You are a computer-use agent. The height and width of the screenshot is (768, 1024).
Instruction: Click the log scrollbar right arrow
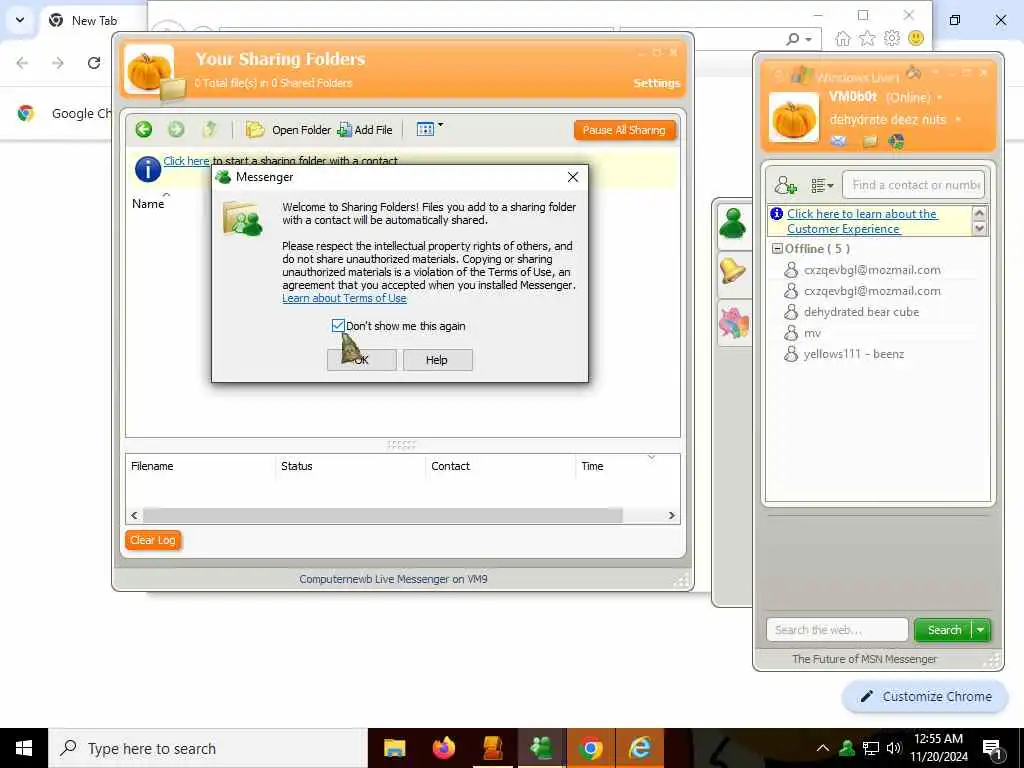coord(671,515)
